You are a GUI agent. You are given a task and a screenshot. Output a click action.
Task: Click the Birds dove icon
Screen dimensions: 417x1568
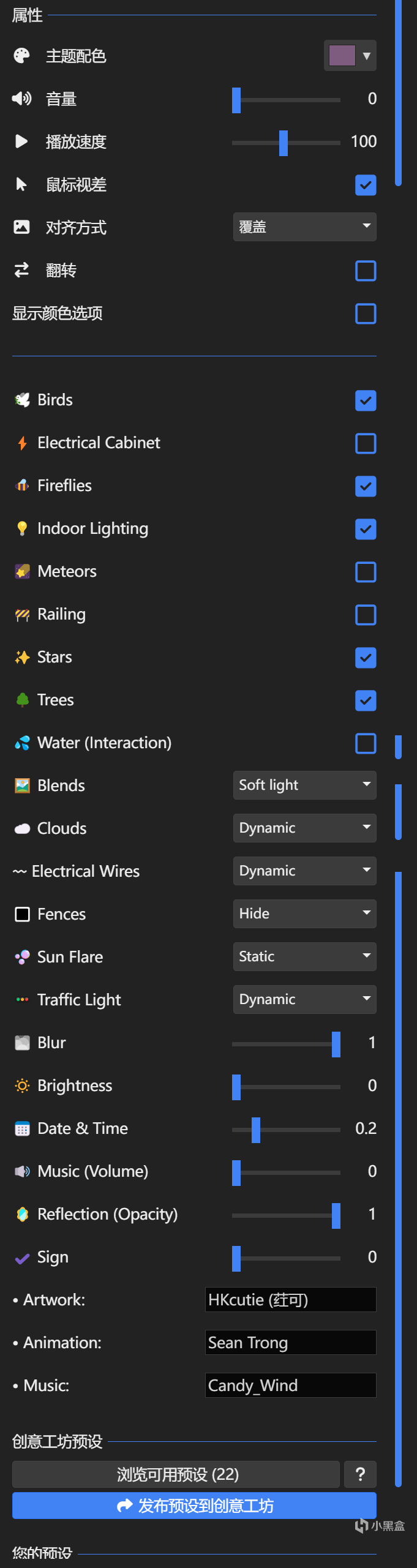tap(22, 400)
